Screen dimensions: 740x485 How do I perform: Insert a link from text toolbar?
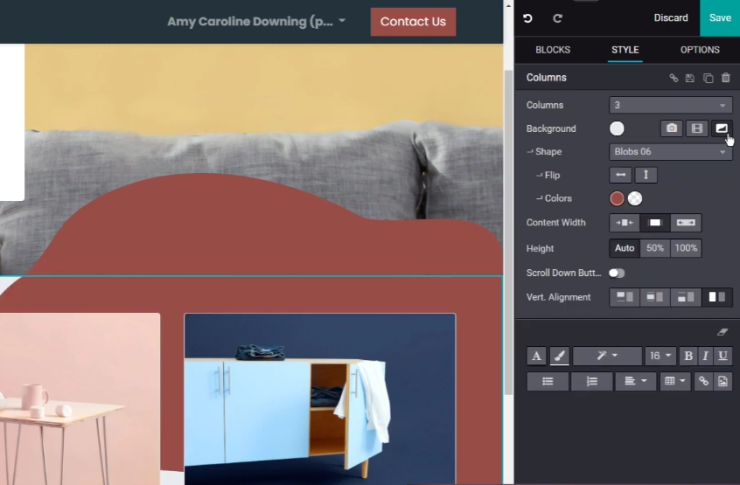[703, 381]
